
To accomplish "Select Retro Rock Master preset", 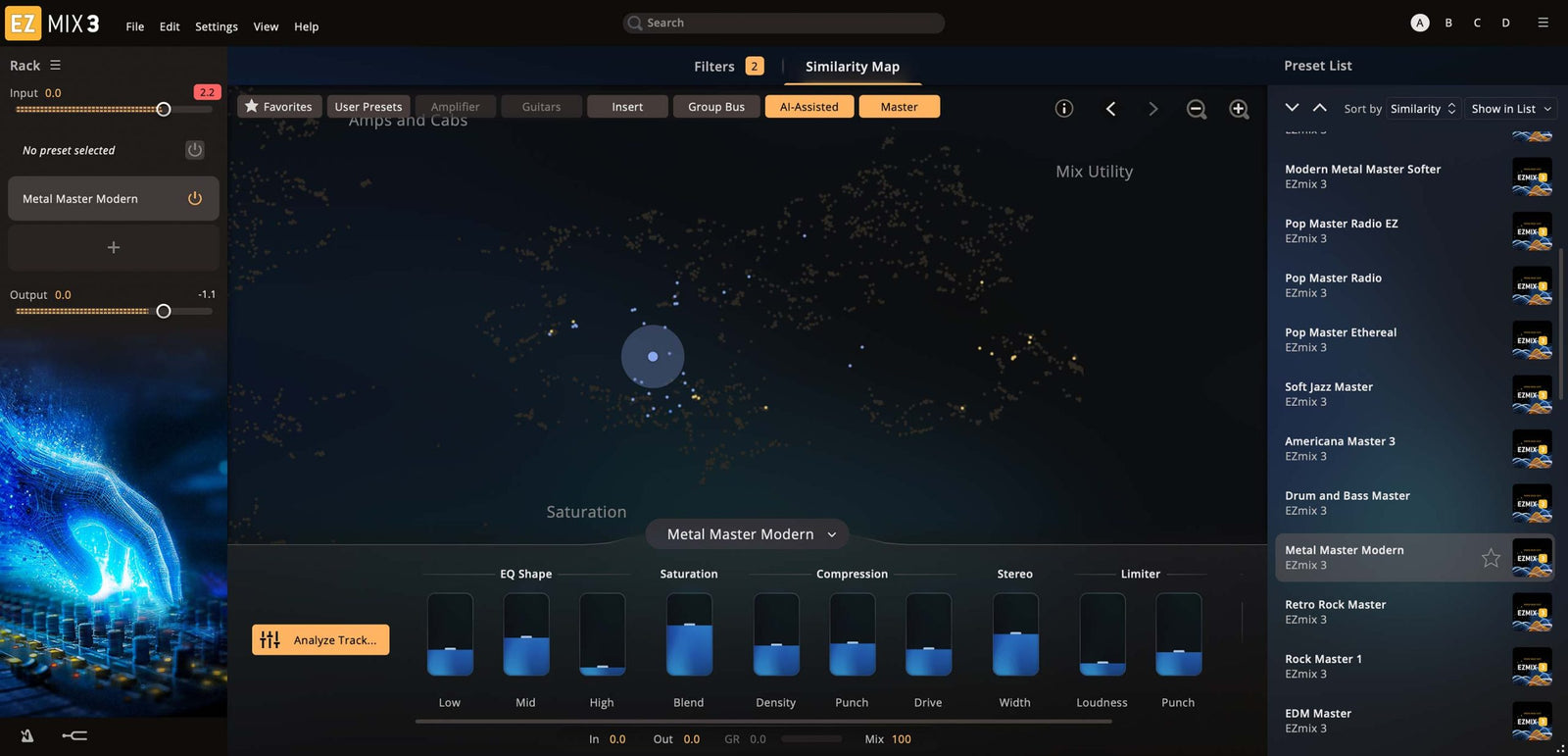I will (x=1417, y=612).
